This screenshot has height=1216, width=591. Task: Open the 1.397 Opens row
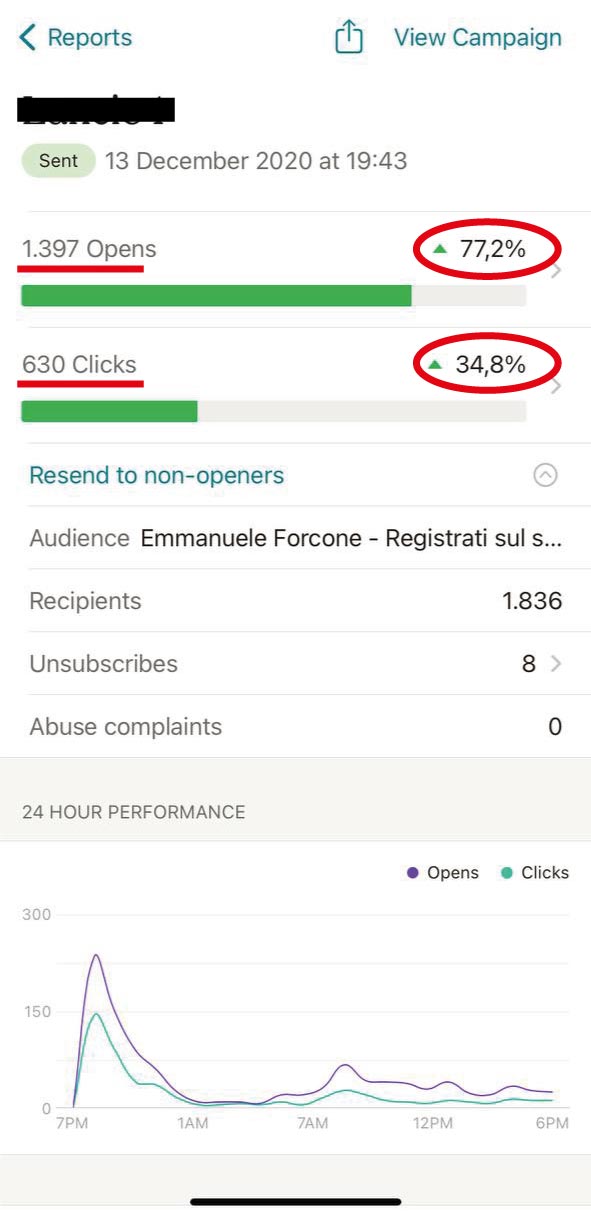[295, 269]
